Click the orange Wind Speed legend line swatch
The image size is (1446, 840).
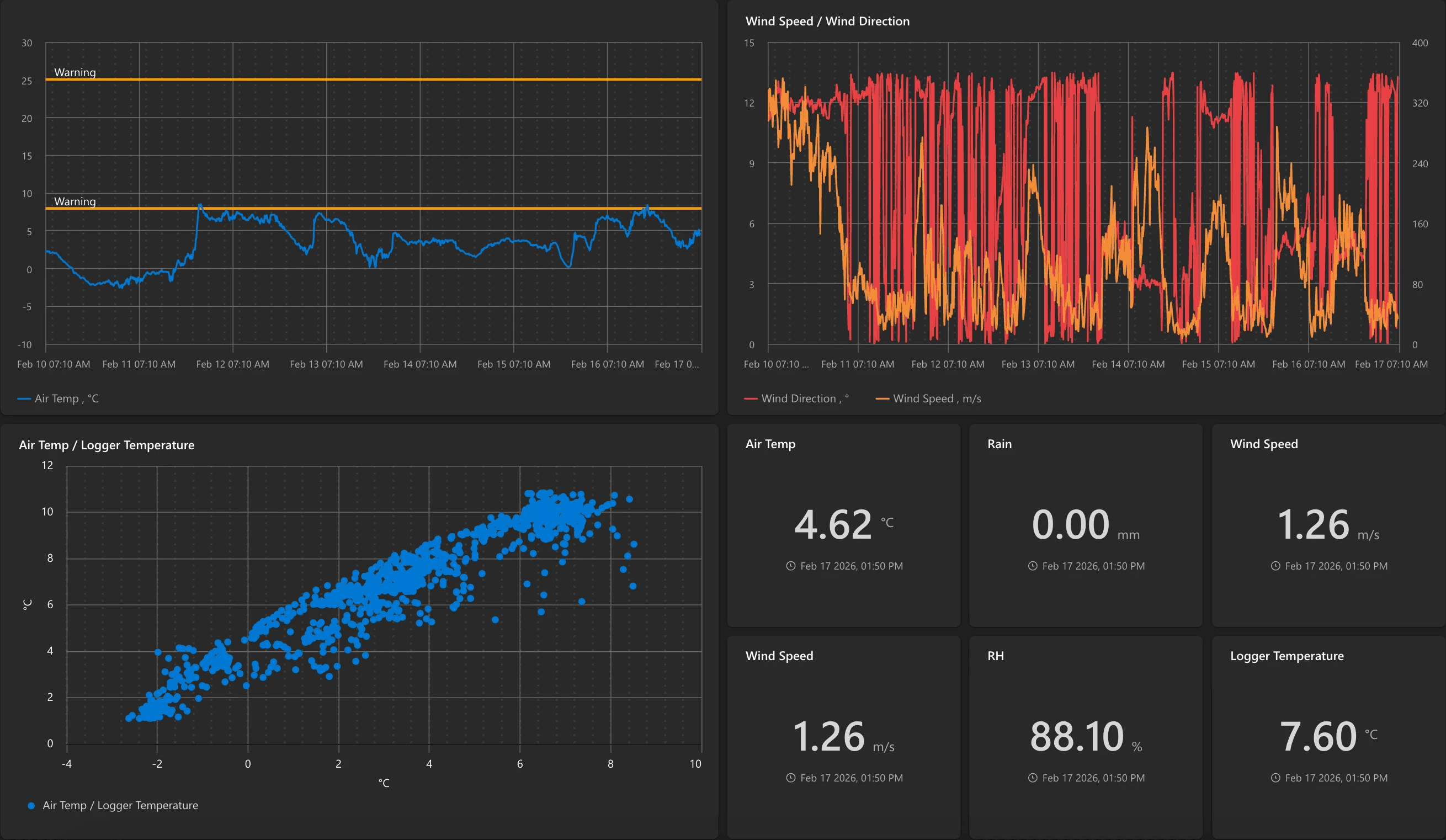point(882,399)
